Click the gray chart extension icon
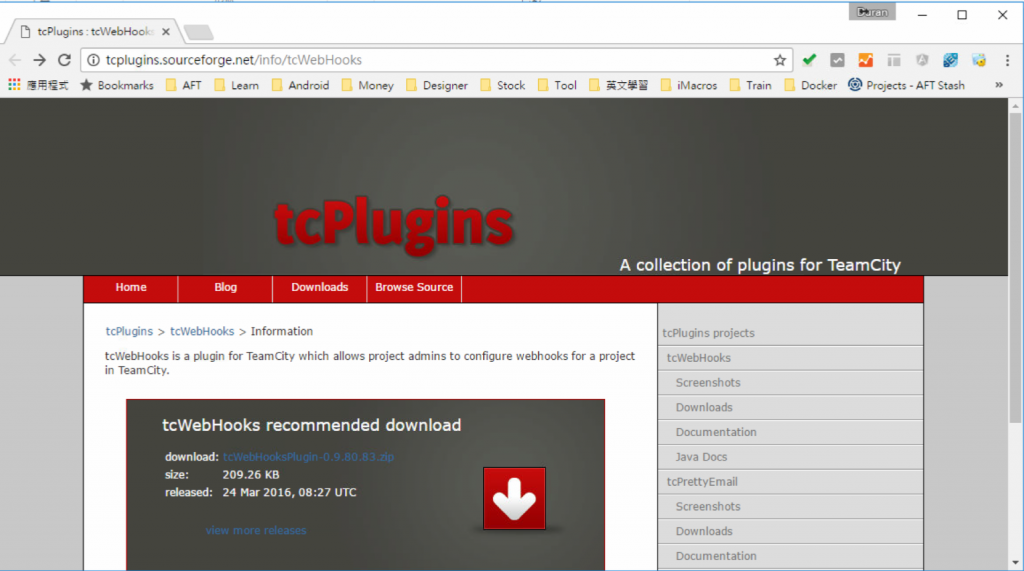Screen dimensions: 1024x571 pyautogui.click(x=837, y=60)
